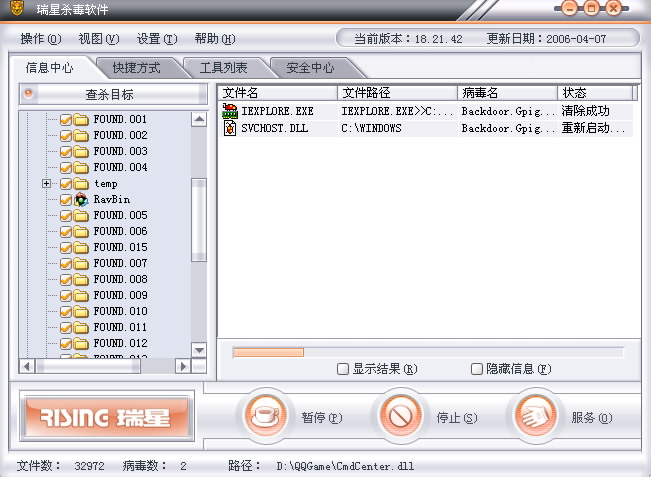The image size is (651, 477).
Task: Click the 暂停(P) label
Action: [x=322, y=418]
